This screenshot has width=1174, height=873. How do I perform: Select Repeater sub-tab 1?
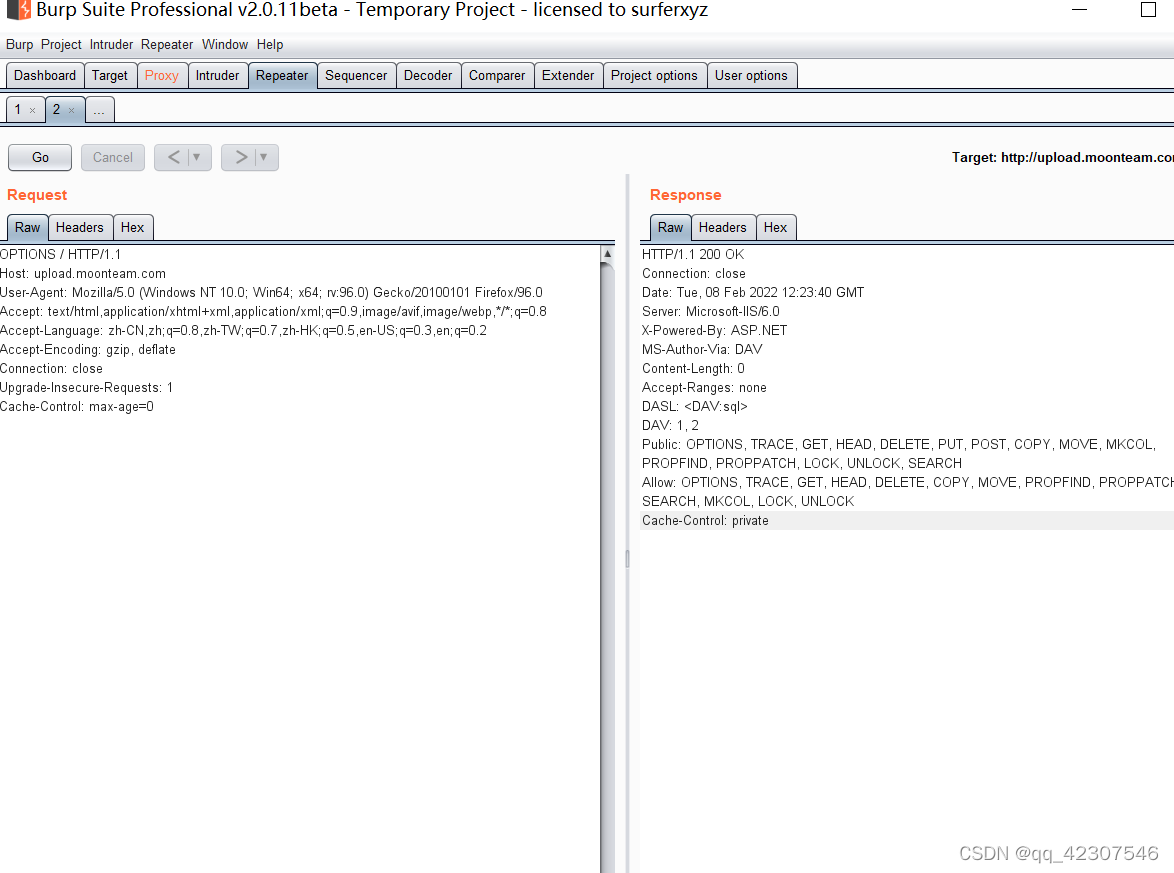click(x=18, y=109)
